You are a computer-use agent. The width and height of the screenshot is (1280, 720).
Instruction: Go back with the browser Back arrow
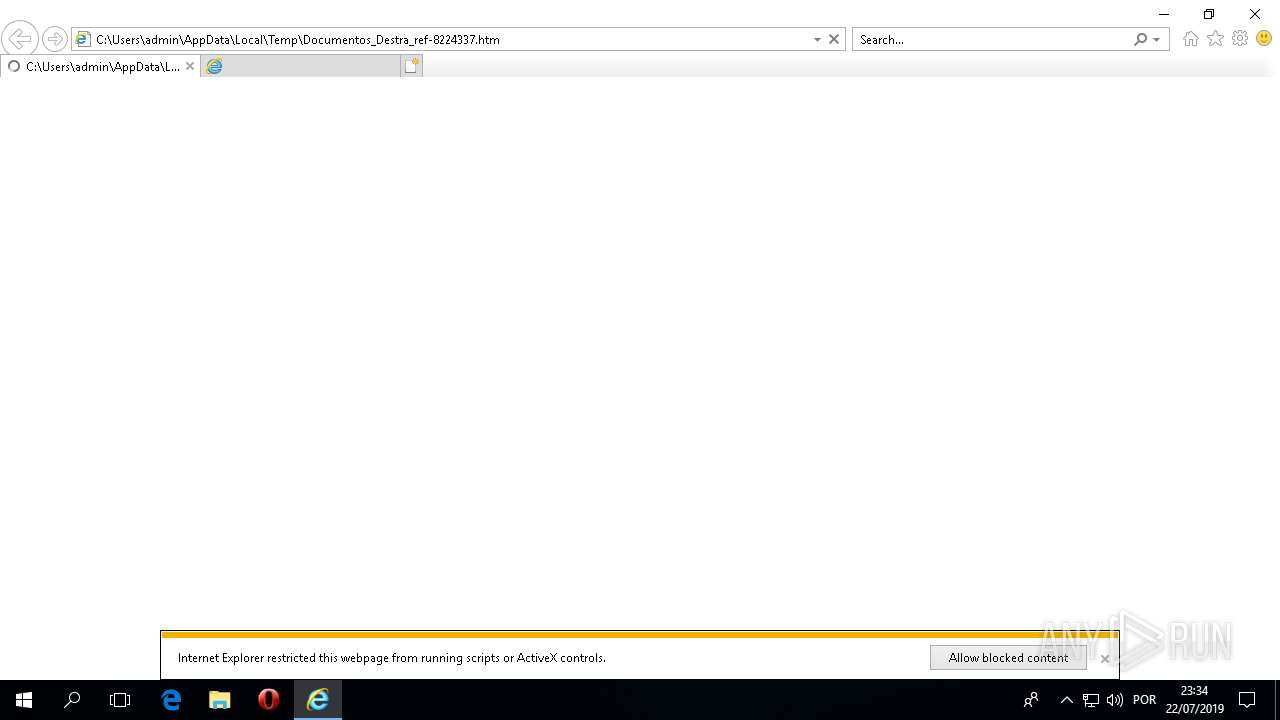[20, 39]
